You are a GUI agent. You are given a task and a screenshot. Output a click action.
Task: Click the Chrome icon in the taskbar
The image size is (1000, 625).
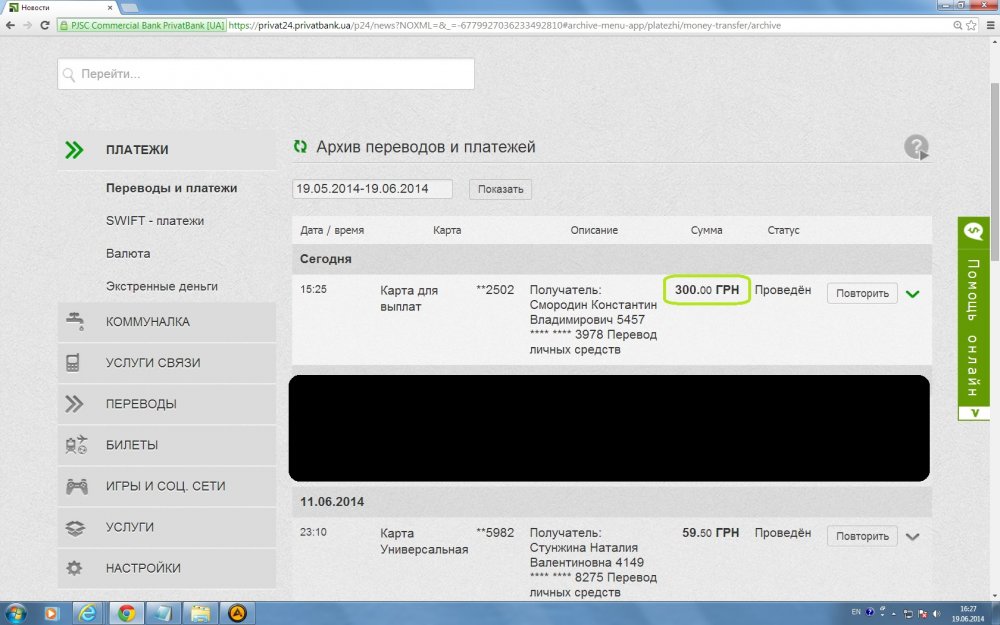[126, 614]
